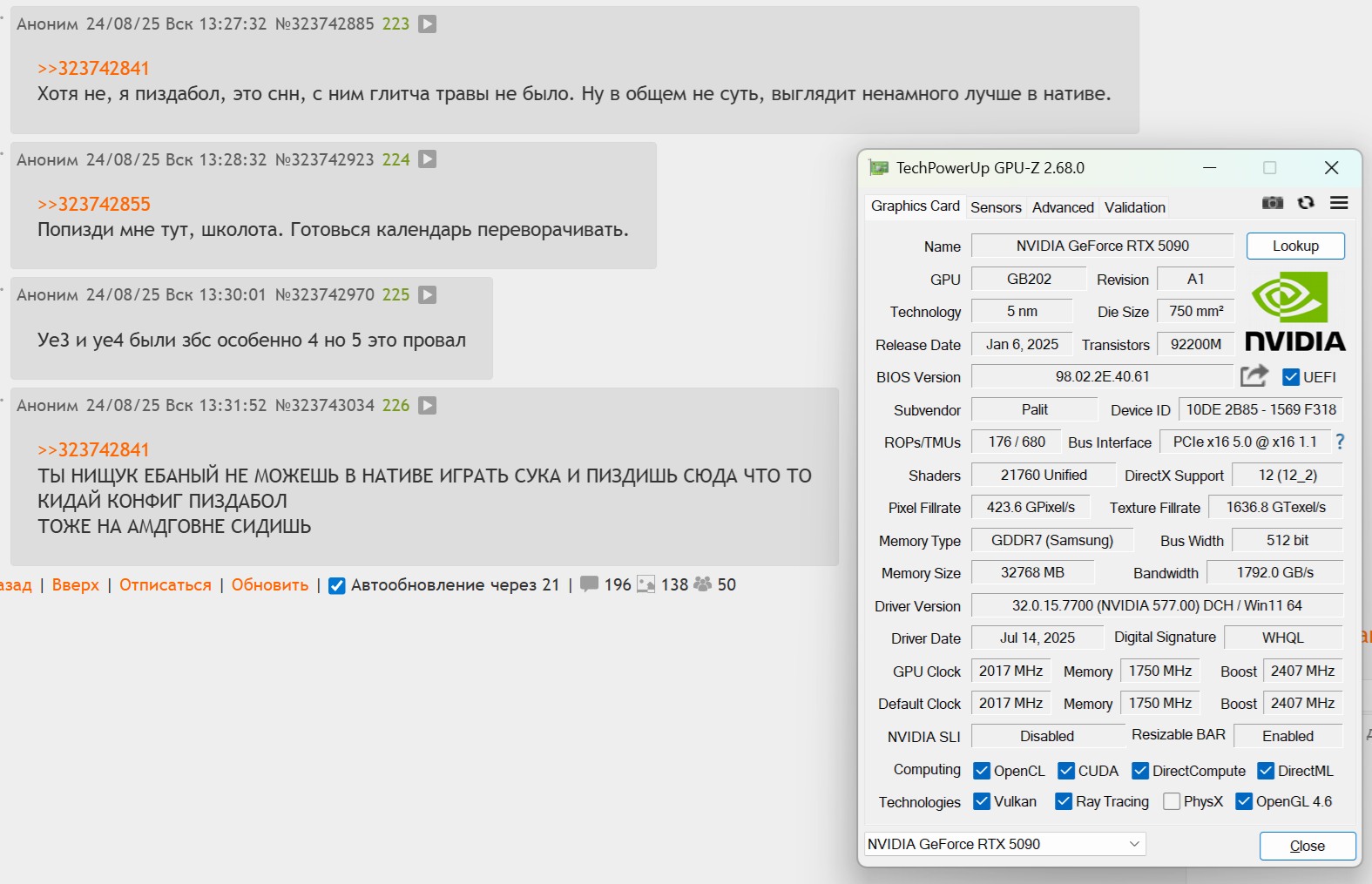Click the GPU field showing GB202
1372x884 pixels.
pos(1029,279)
